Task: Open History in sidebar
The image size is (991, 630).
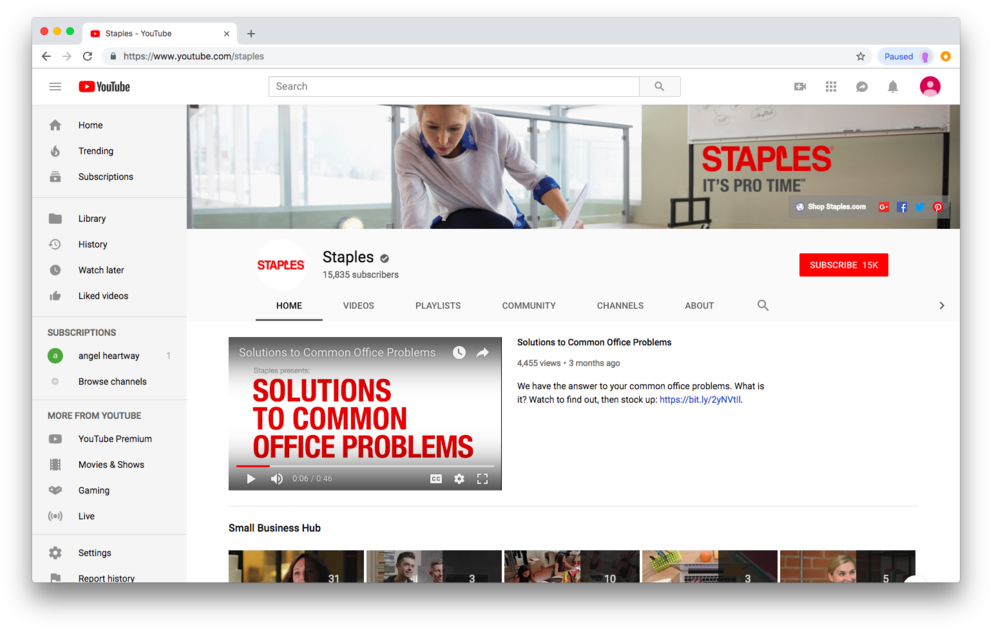Action: coord(109,245)
